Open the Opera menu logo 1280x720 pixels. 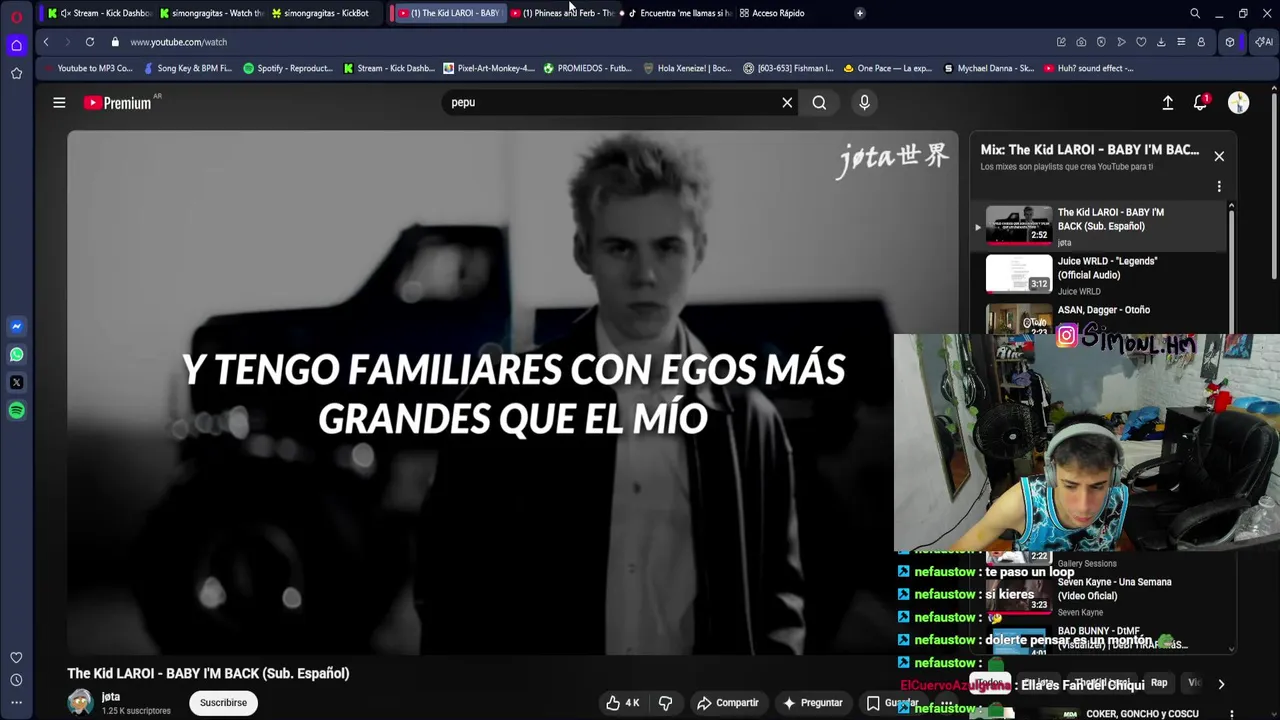(16, 16)
